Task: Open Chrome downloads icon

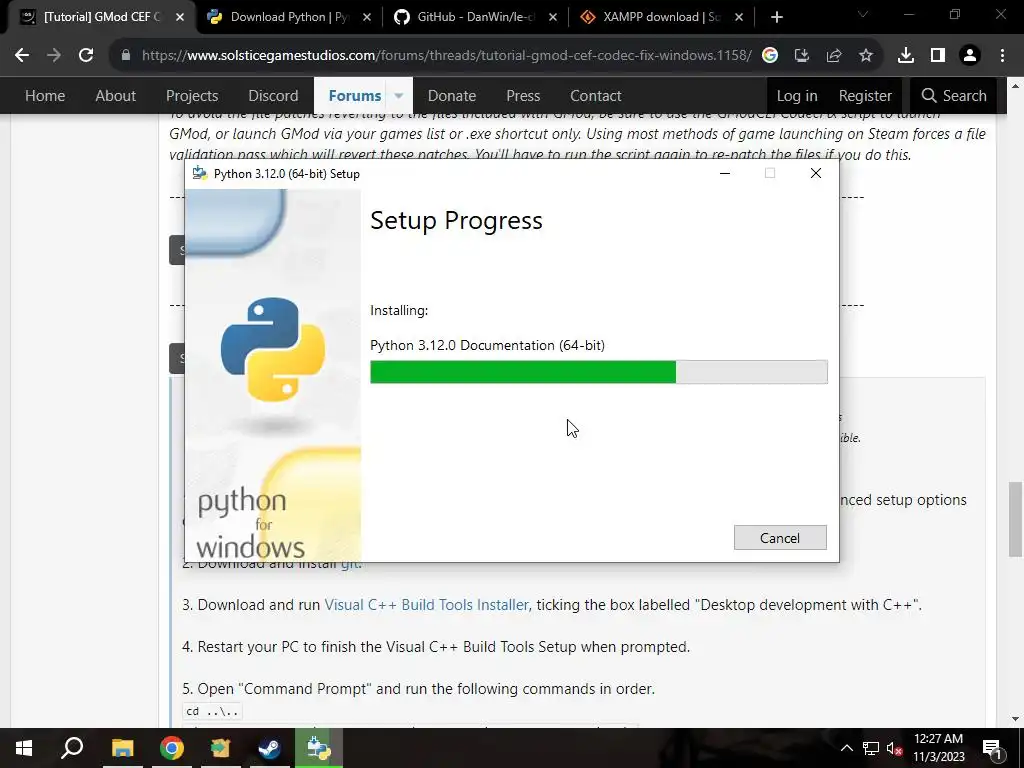Action: [906, 56]
